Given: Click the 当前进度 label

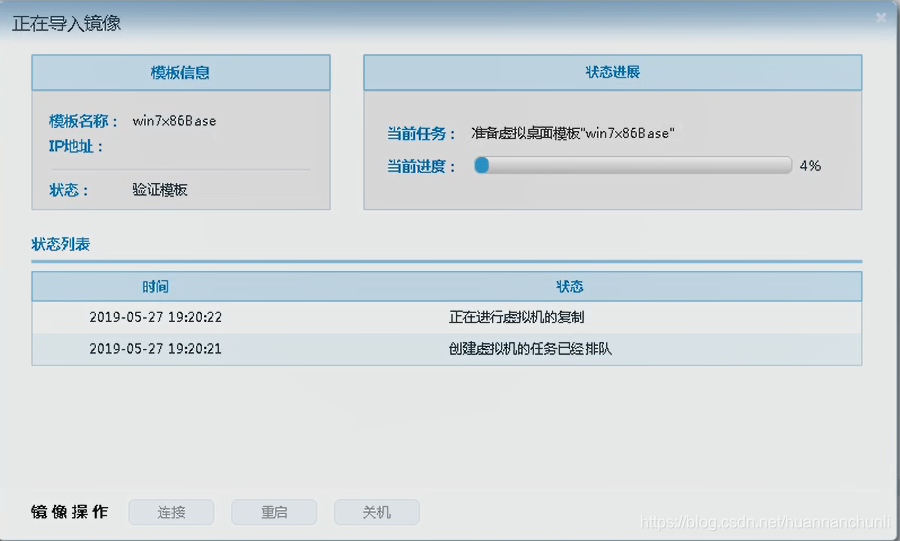Looking at the screenshot, I should click(x=422, y=166).
